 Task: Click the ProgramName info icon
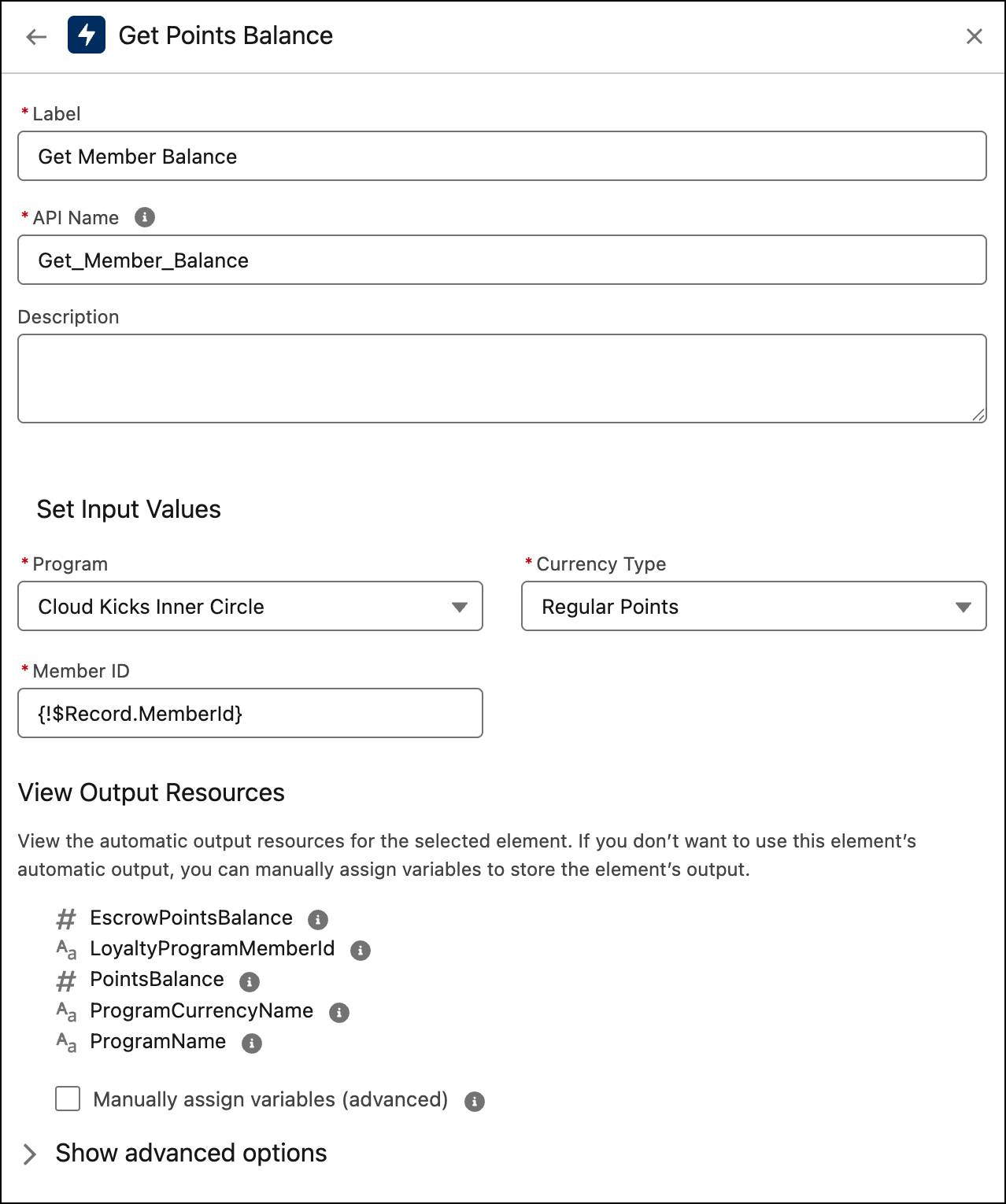point(252,1043)
